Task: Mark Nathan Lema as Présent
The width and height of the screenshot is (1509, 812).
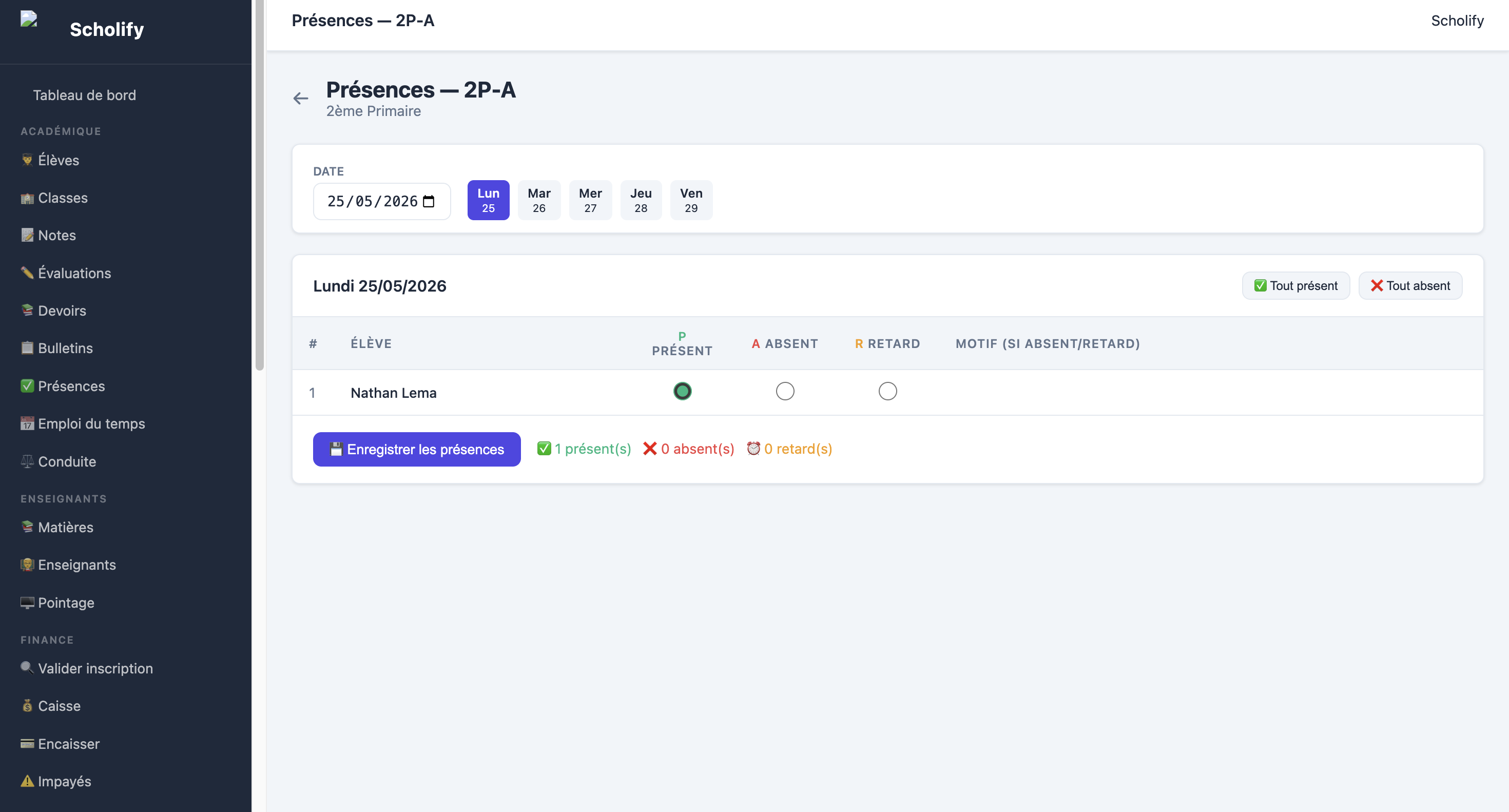Action: coord(683,391)
